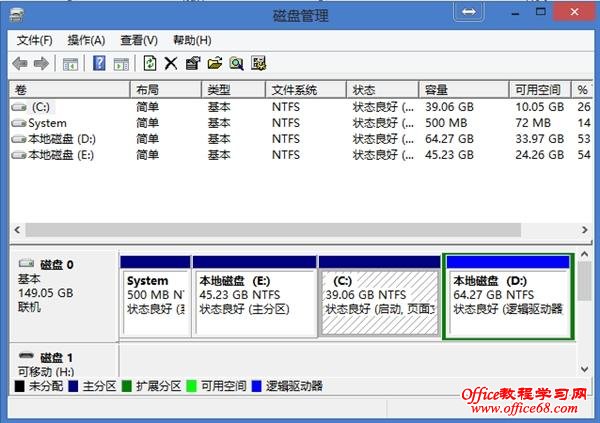Image resolution: width=600 pixels, height=423 pixels.
Task: Click the 64.27 GB capacity cell
Action: [449, 139]
